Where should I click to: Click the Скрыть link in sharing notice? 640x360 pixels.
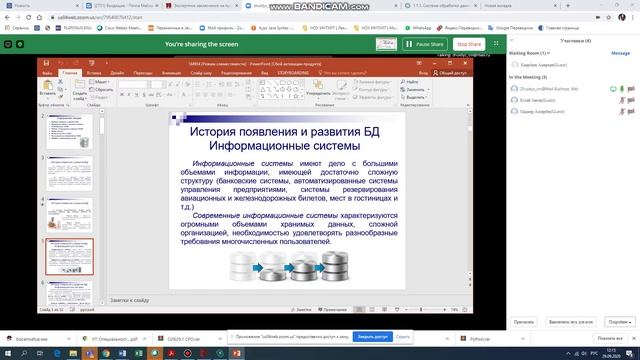point(402,337)
